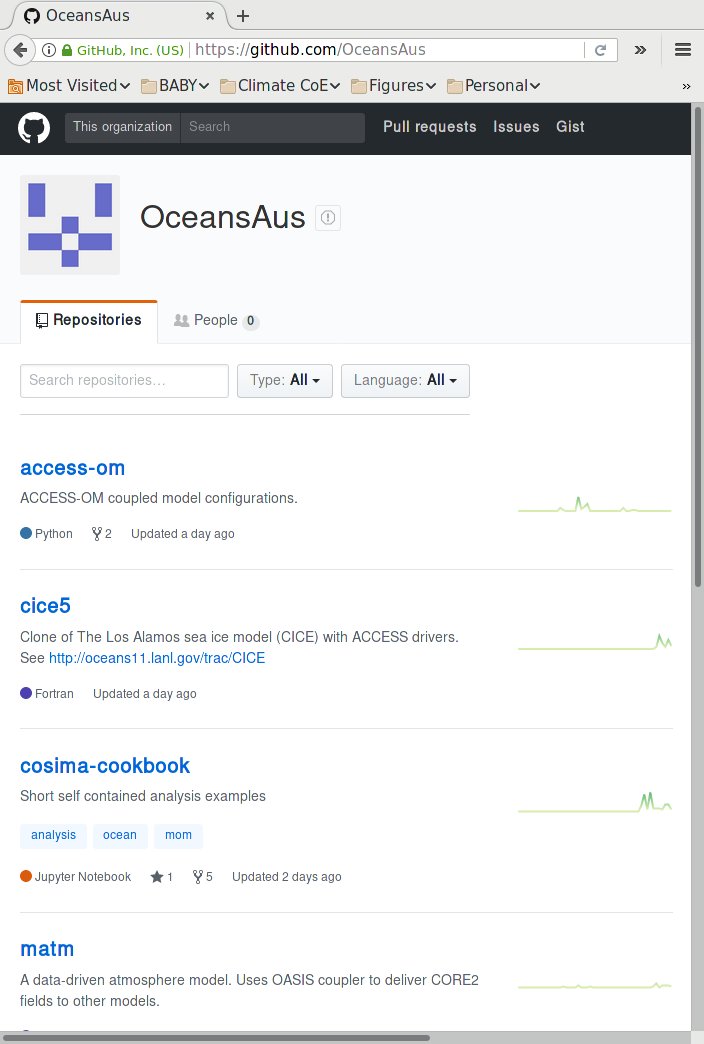
Task: Click the 'Updated 2 days ago' text
Action: (x=286, y=877)
